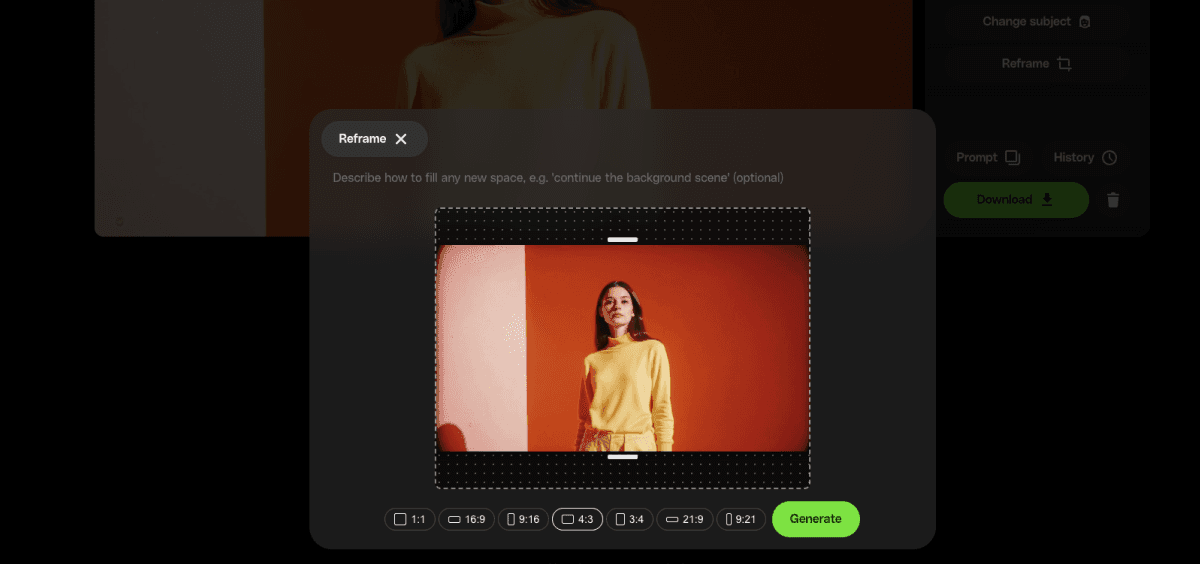The image size is (1200, 564).
Task: Pick the 3:4 aspect ratio
Action: point(630,519)
